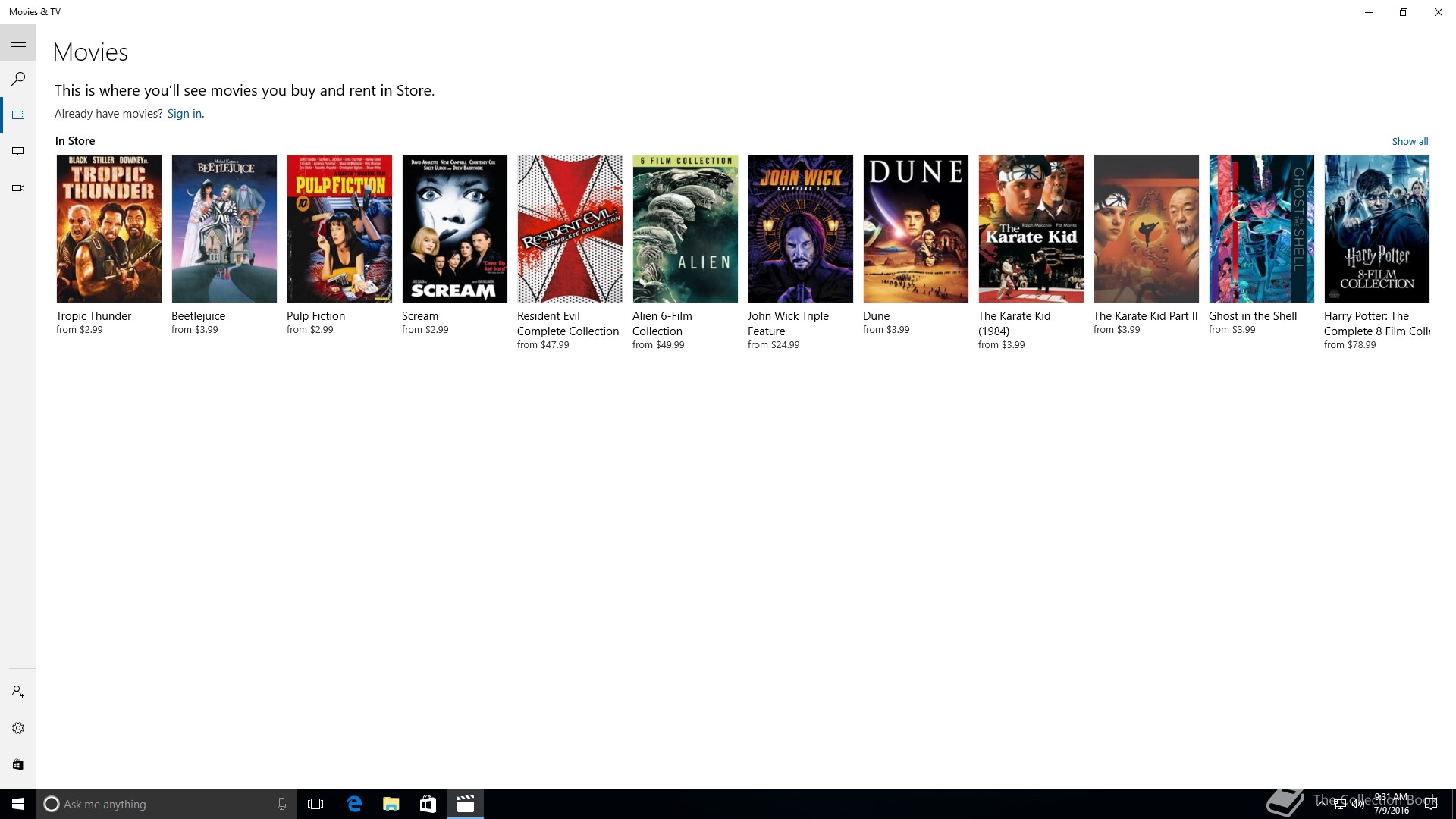Click the Cortana 'Ask me anything' search box
The width and height of the screenshot is (1456, 819).
166,804
